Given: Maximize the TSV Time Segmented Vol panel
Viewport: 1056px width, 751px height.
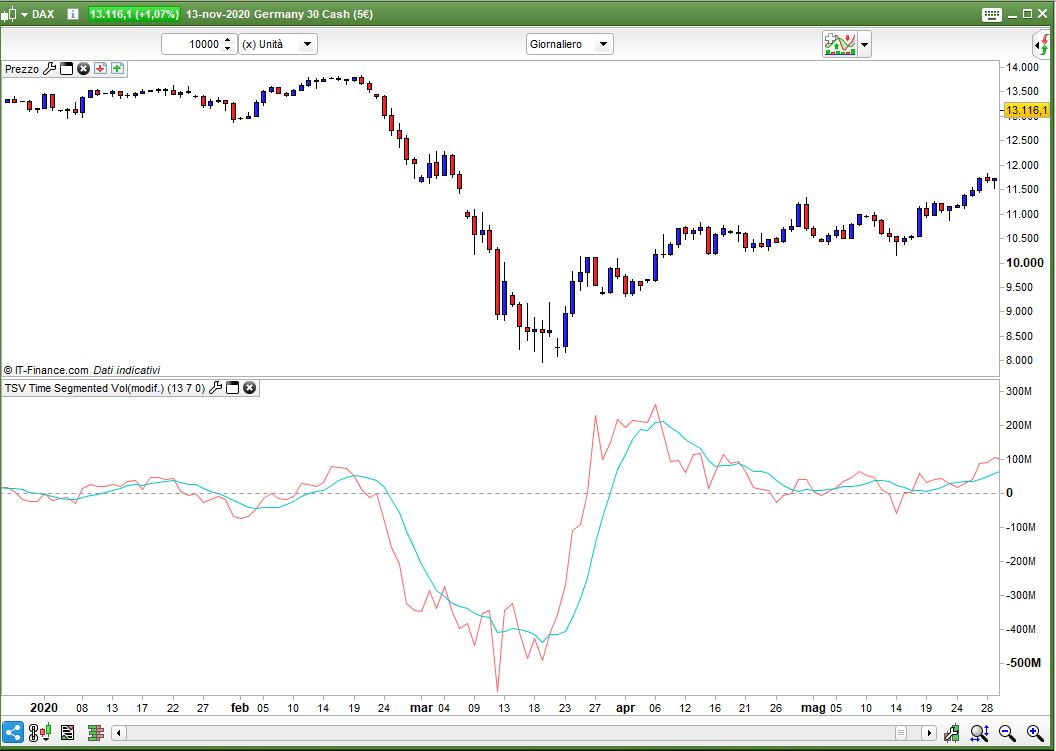Looking at the screenshot, I should coord(232,388).
